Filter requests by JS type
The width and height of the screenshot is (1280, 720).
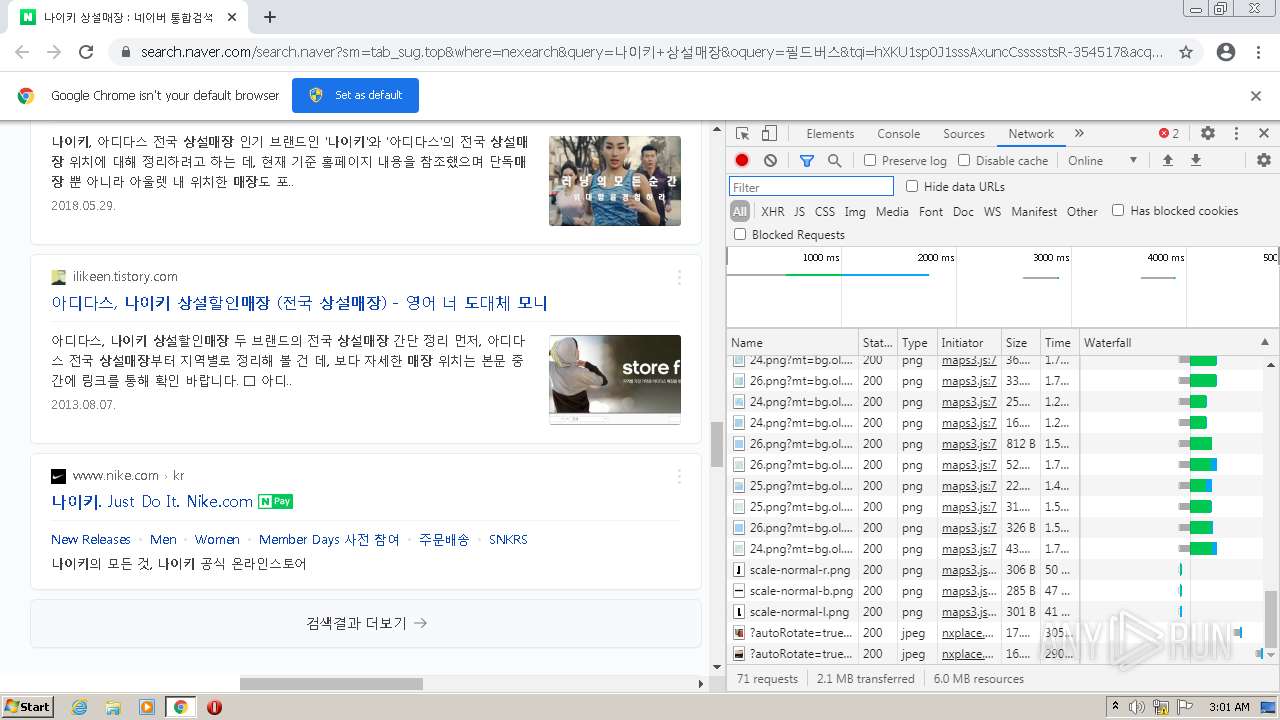pos(799,211)
